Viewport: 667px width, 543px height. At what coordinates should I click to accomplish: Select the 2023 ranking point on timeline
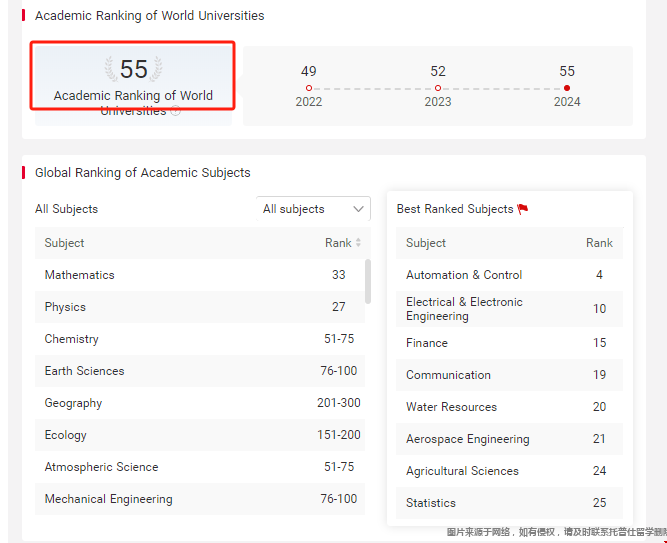coord(438,88)
